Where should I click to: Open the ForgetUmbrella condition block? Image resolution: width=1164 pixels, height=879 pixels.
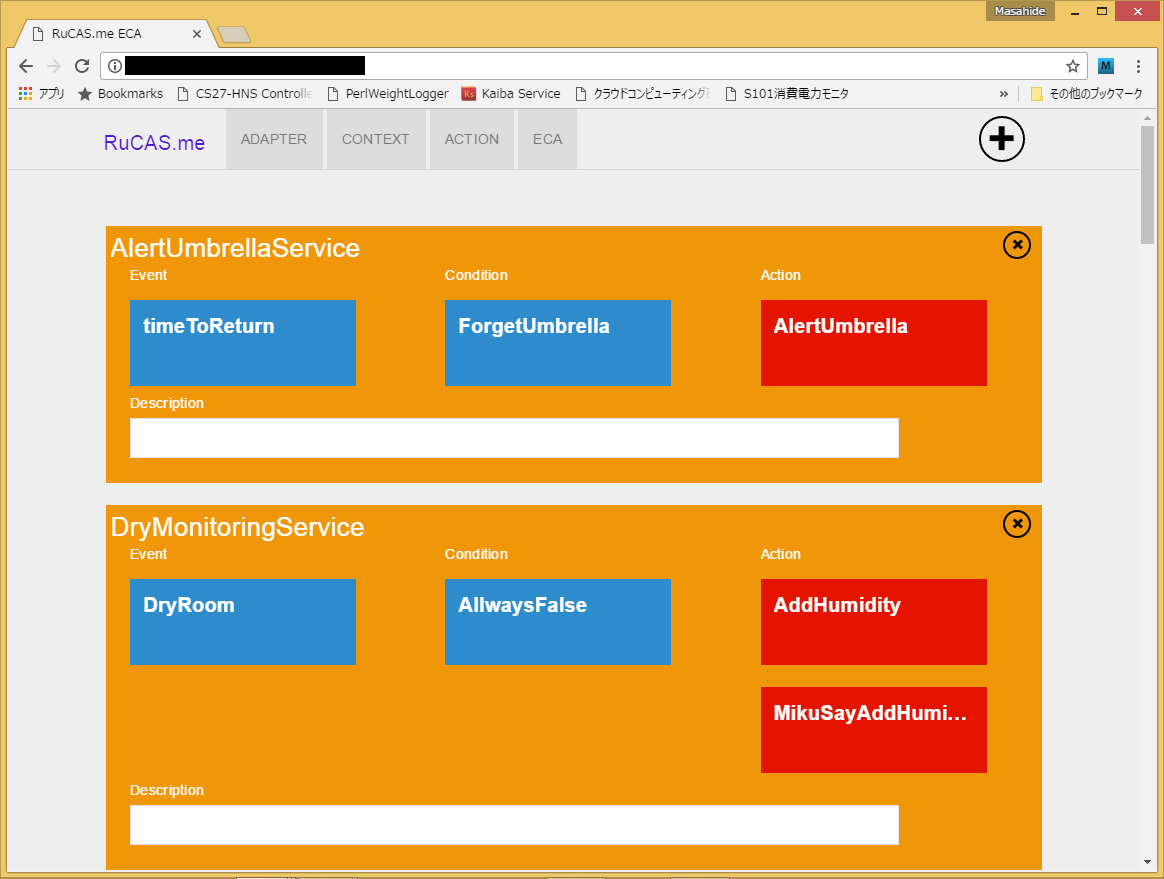pos(557,342)
